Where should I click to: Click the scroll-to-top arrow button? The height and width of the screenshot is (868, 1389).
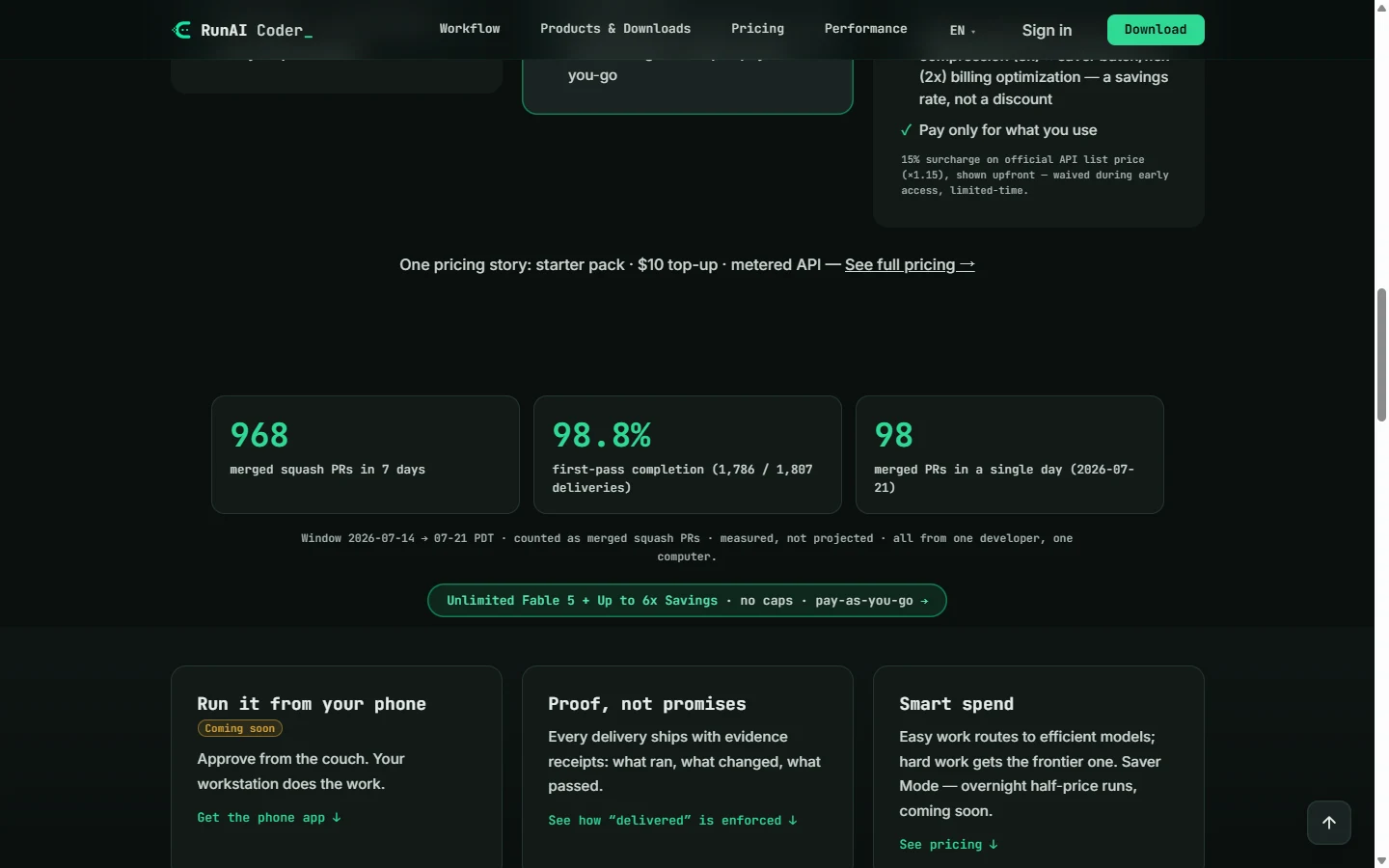tap(1329, 823)
